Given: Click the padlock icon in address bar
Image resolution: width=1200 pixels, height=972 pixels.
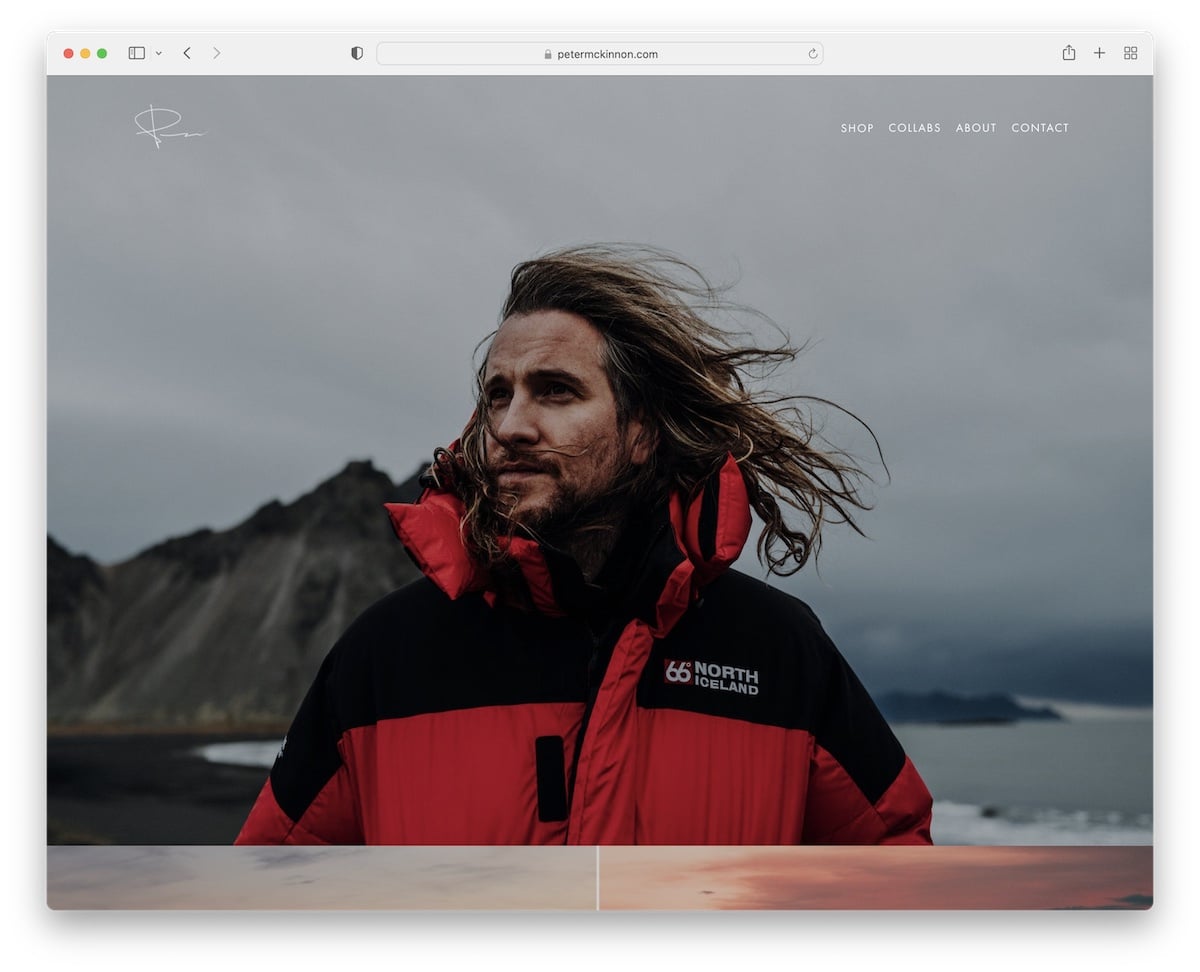Looking at the screenshot, I should [548, 55].
